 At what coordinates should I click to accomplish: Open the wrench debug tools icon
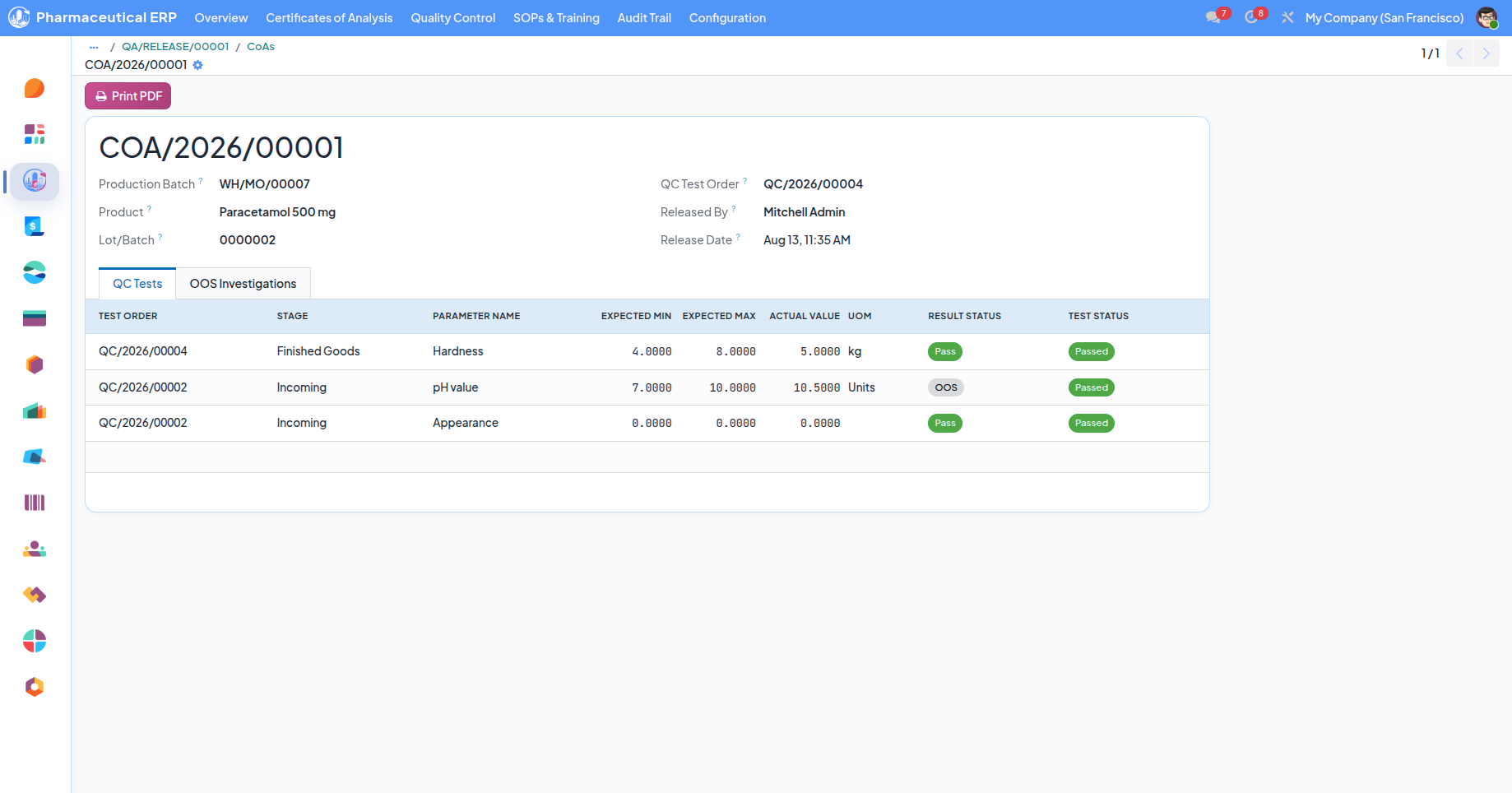coord(1287,17)
